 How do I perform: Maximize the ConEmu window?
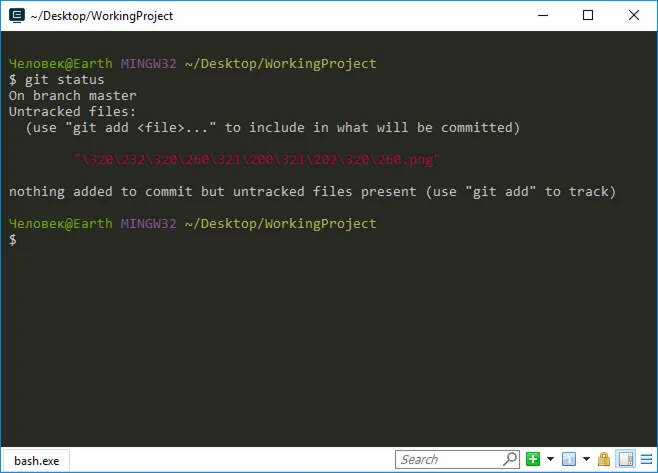[x=589, y=15]
